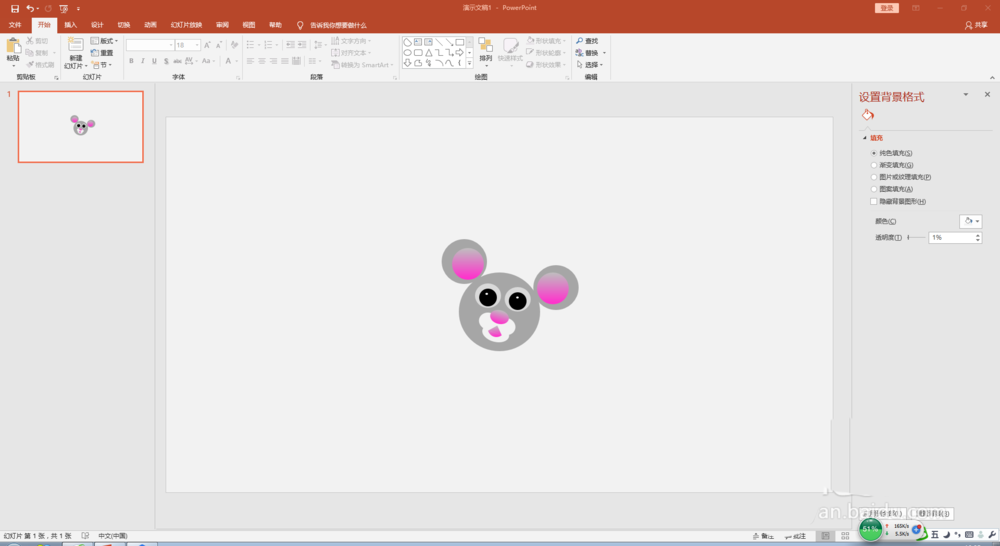Click the Quick Styles icon

coord(510,47)
